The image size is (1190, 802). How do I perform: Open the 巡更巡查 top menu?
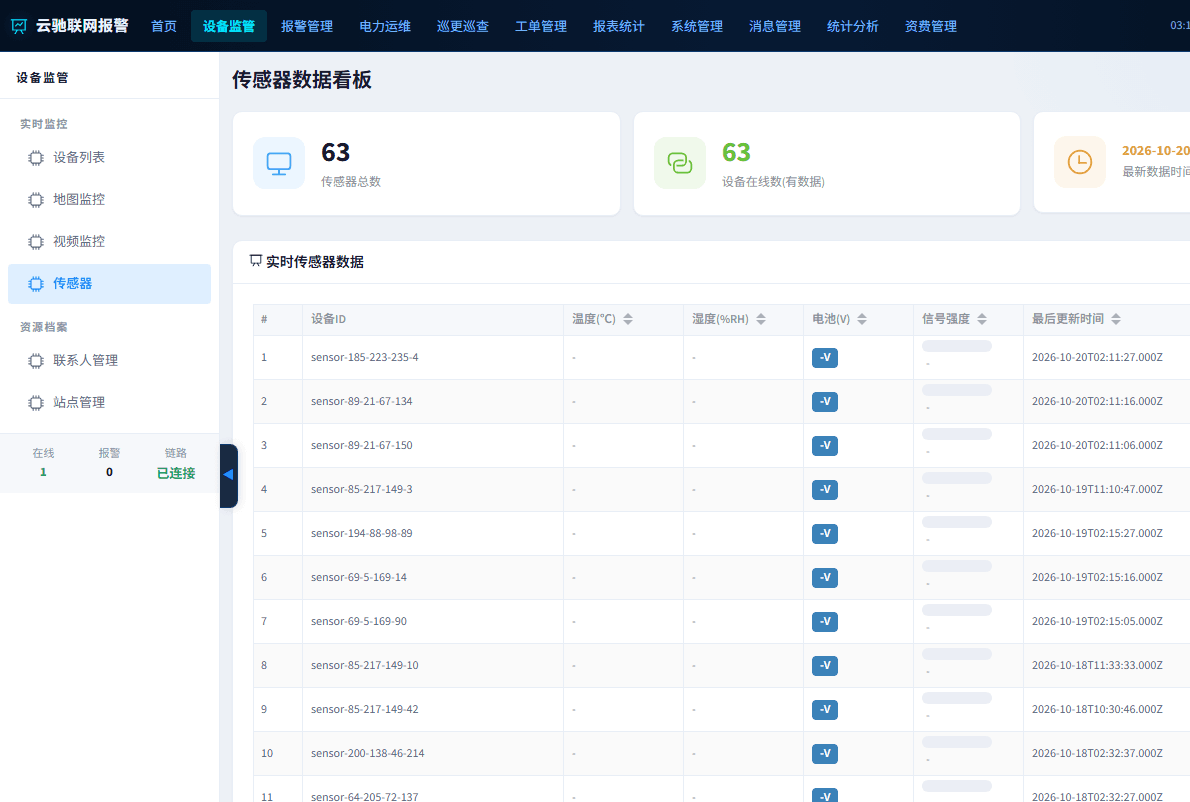pyautogui.click(x=462, y=27)
